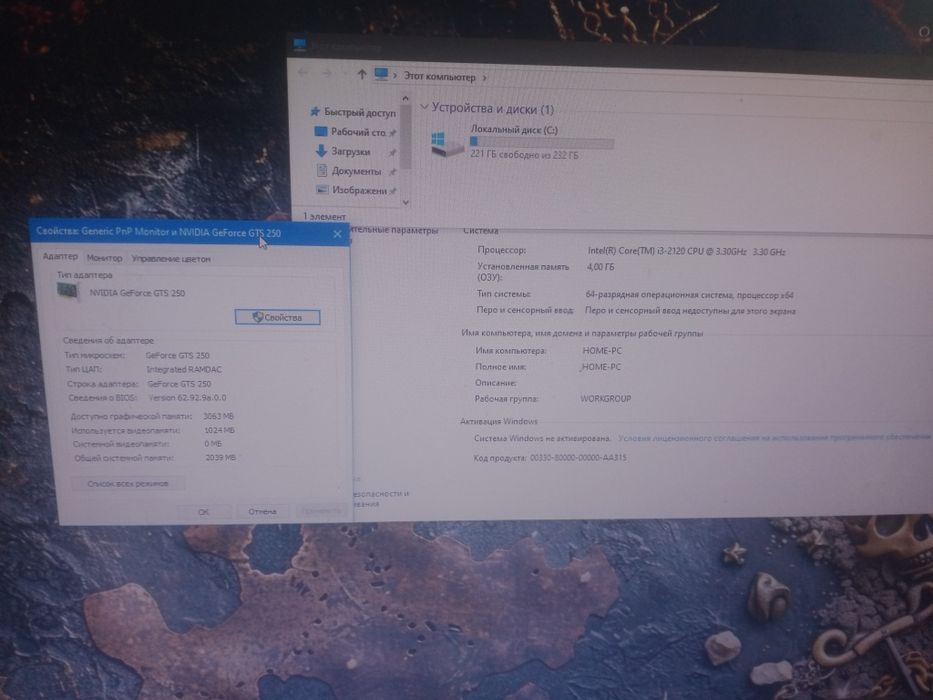The height and width of the screenshot is (700, 933).
Task: Click the Explorer back arrow
Action: (303, 73)
